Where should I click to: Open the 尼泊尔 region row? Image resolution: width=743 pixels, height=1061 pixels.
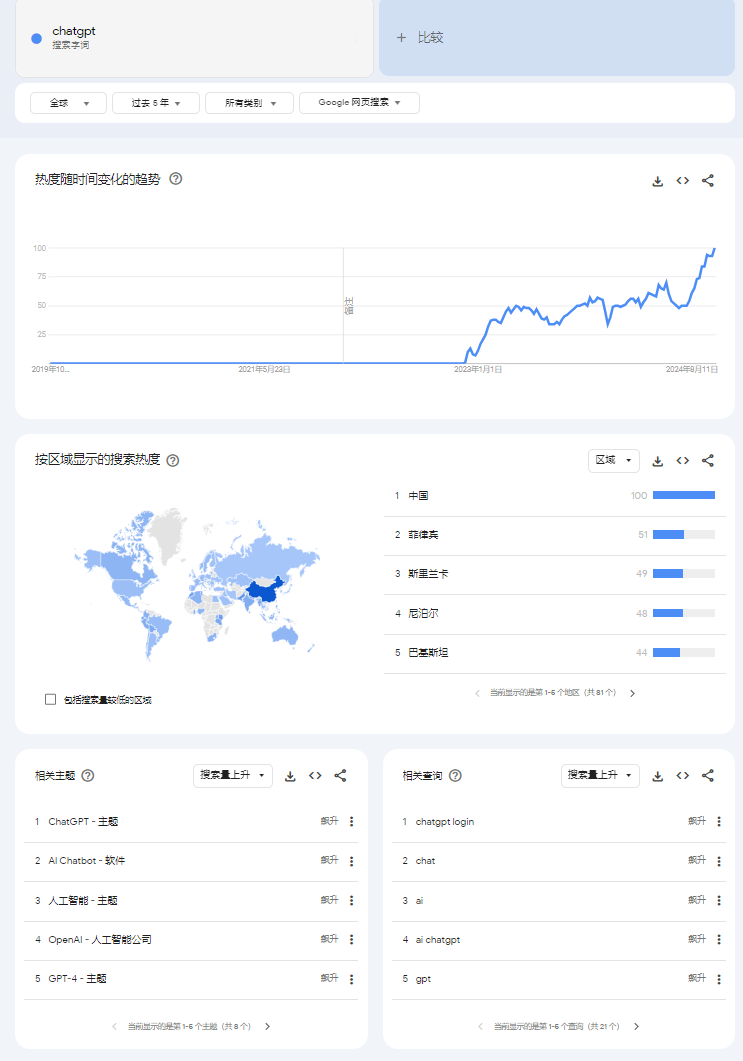pos(554,614)
